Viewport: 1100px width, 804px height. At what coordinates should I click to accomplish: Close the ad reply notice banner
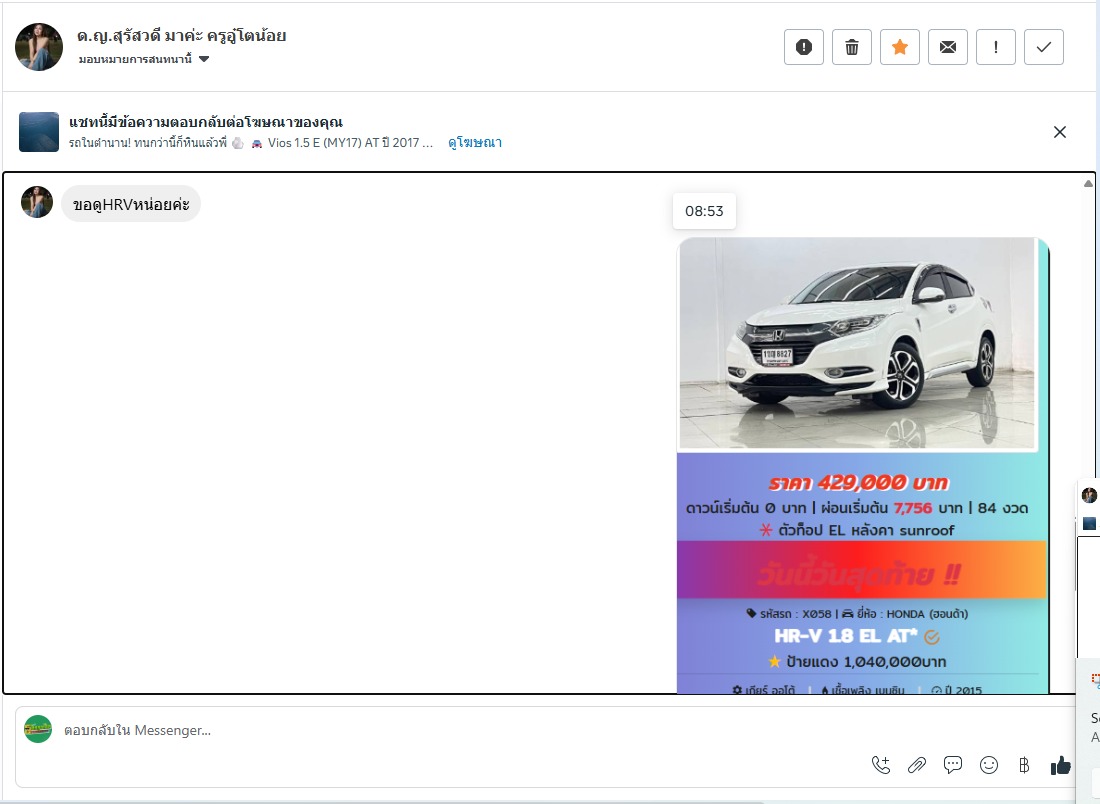tap(1059, 132)
